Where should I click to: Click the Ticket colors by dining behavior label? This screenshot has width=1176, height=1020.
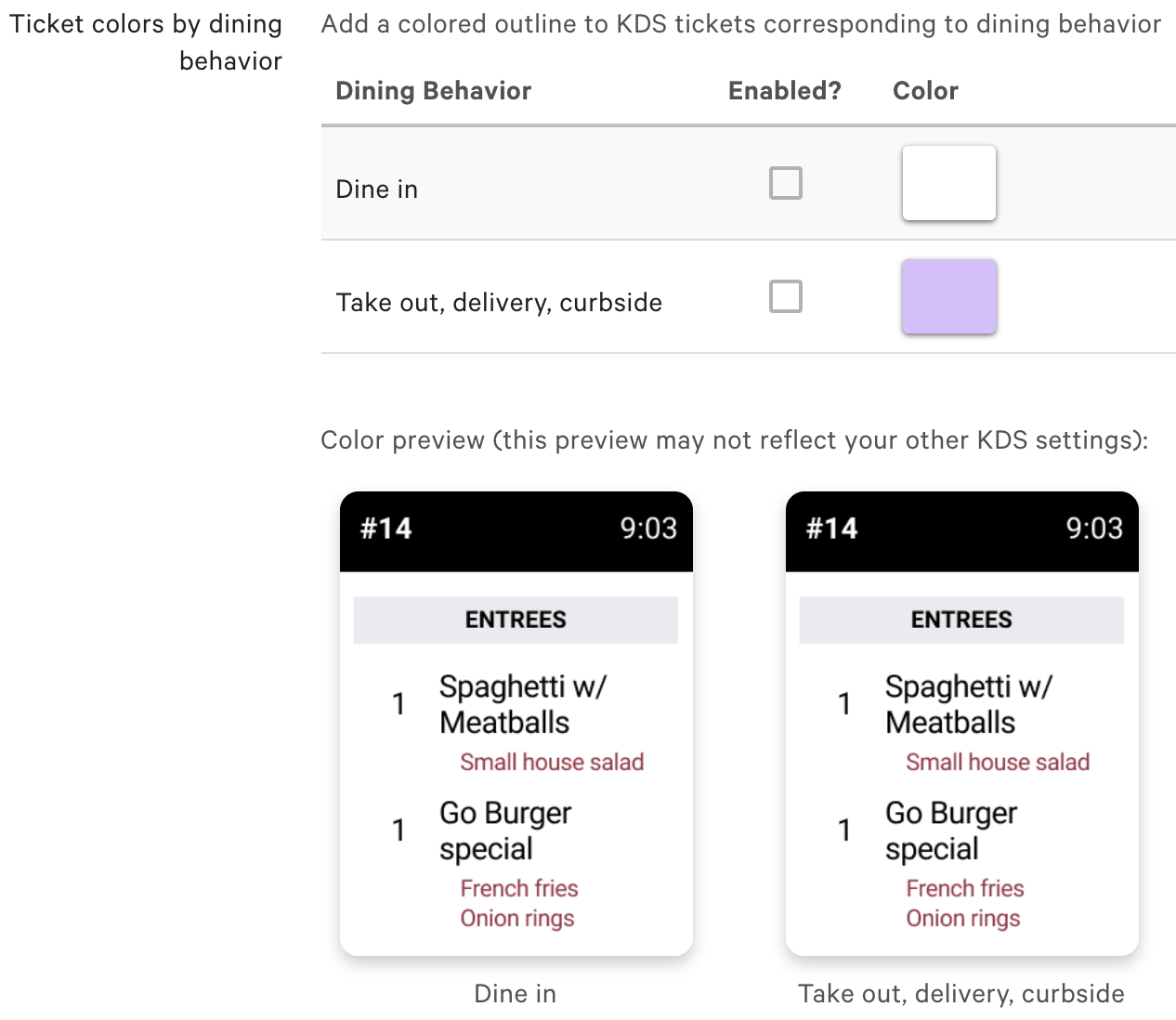pyautogui.click(x=146, y=42)
